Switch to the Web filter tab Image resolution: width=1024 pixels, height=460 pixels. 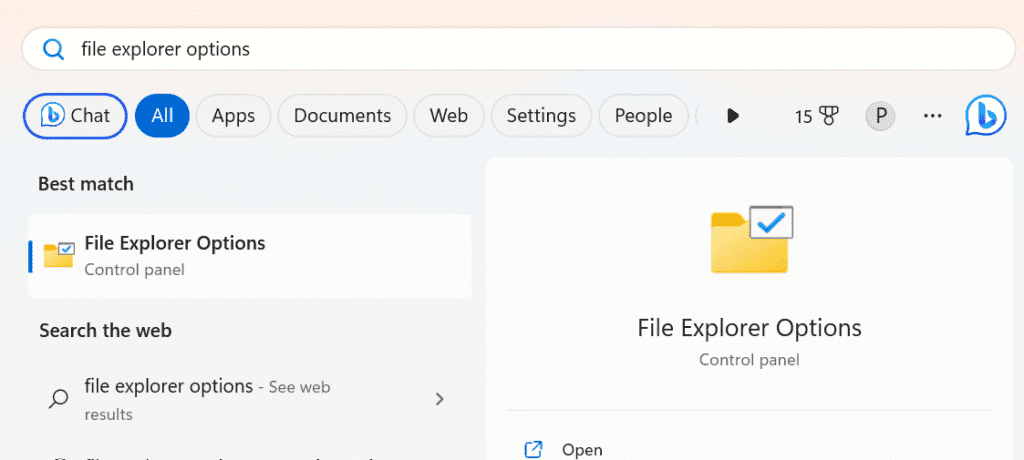[449, 116]
